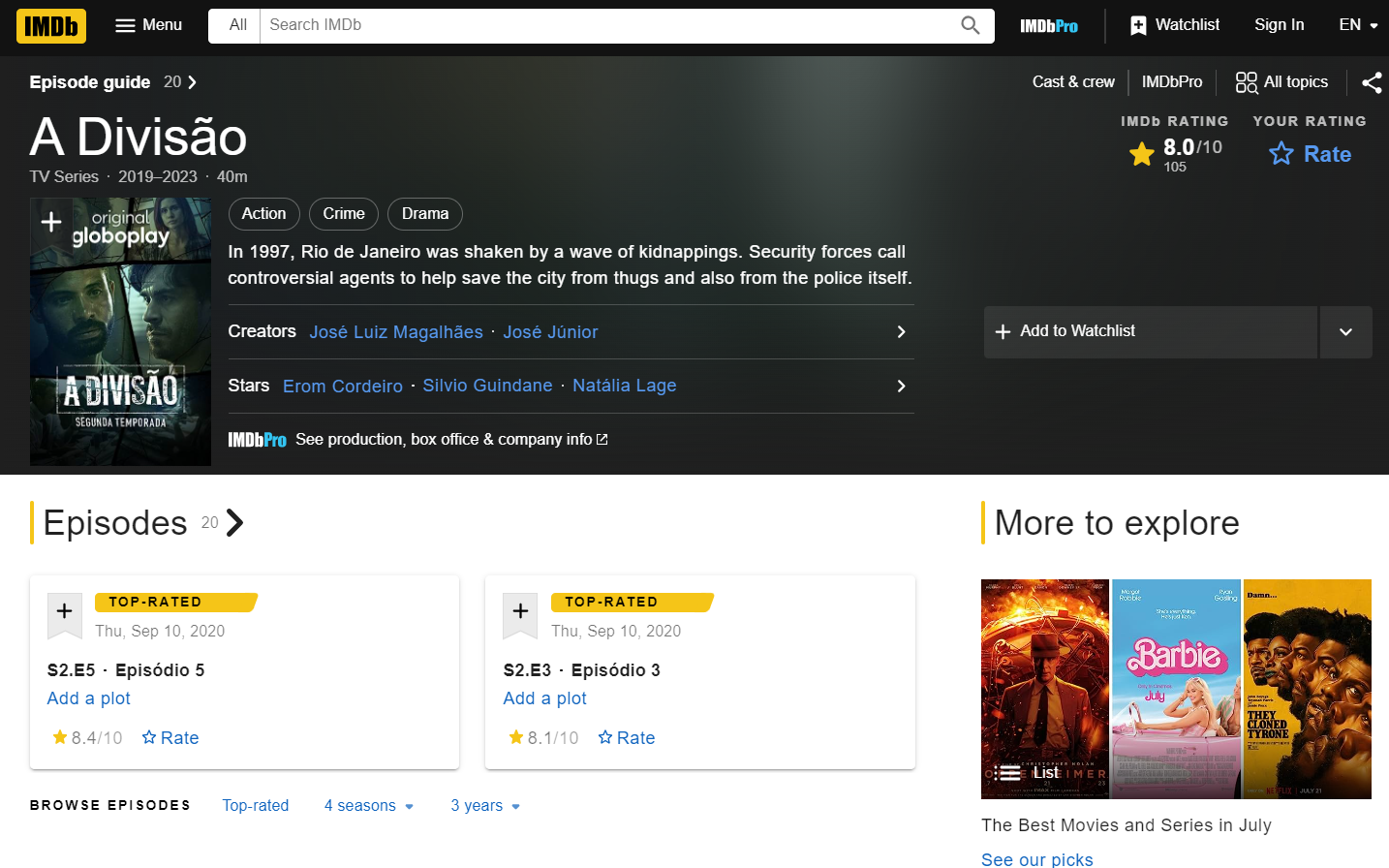See production, box office & company info
1389x868 pixels.
click(451, 440)
